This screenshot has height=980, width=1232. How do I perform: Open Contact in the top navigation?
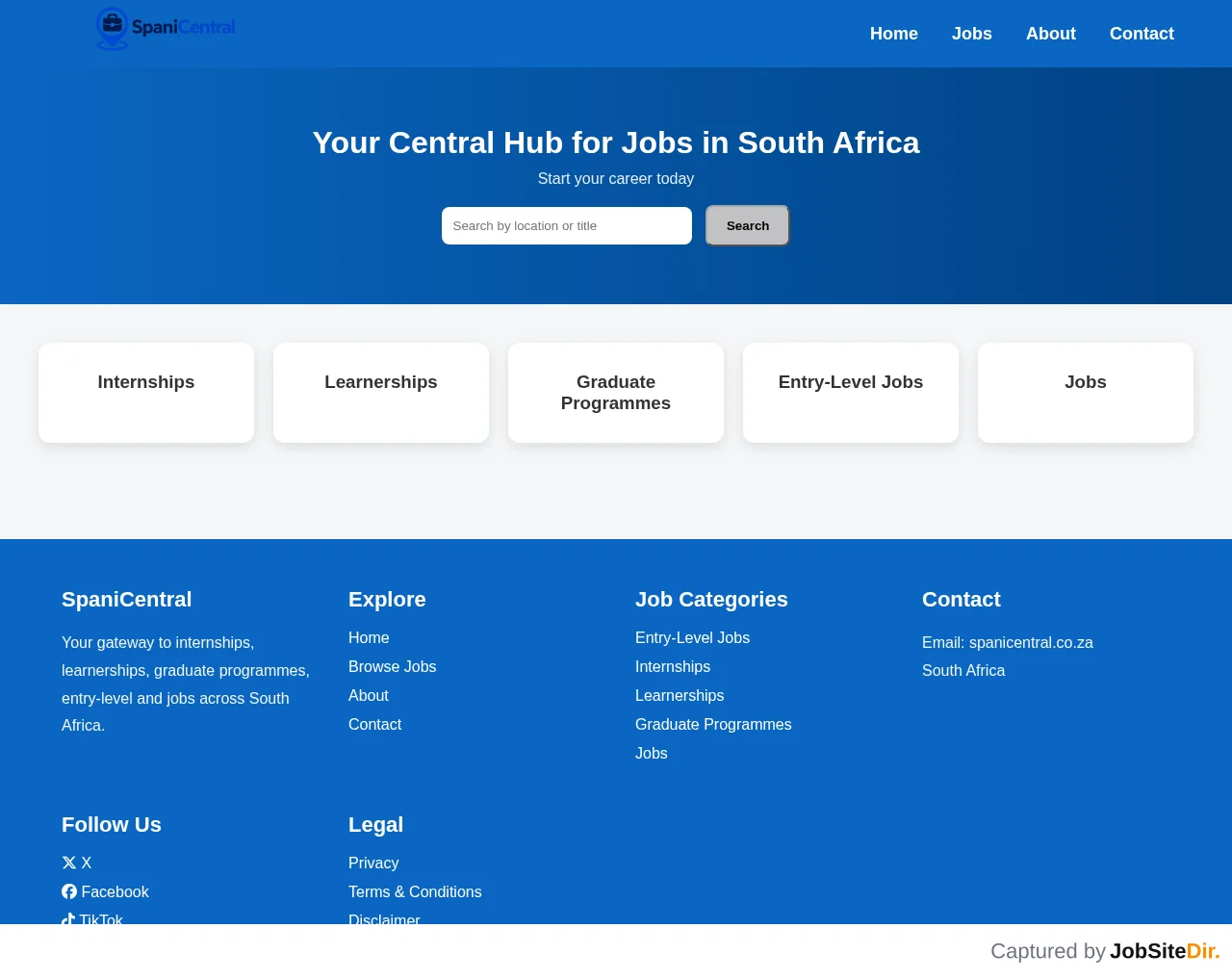pos(1142,34)
